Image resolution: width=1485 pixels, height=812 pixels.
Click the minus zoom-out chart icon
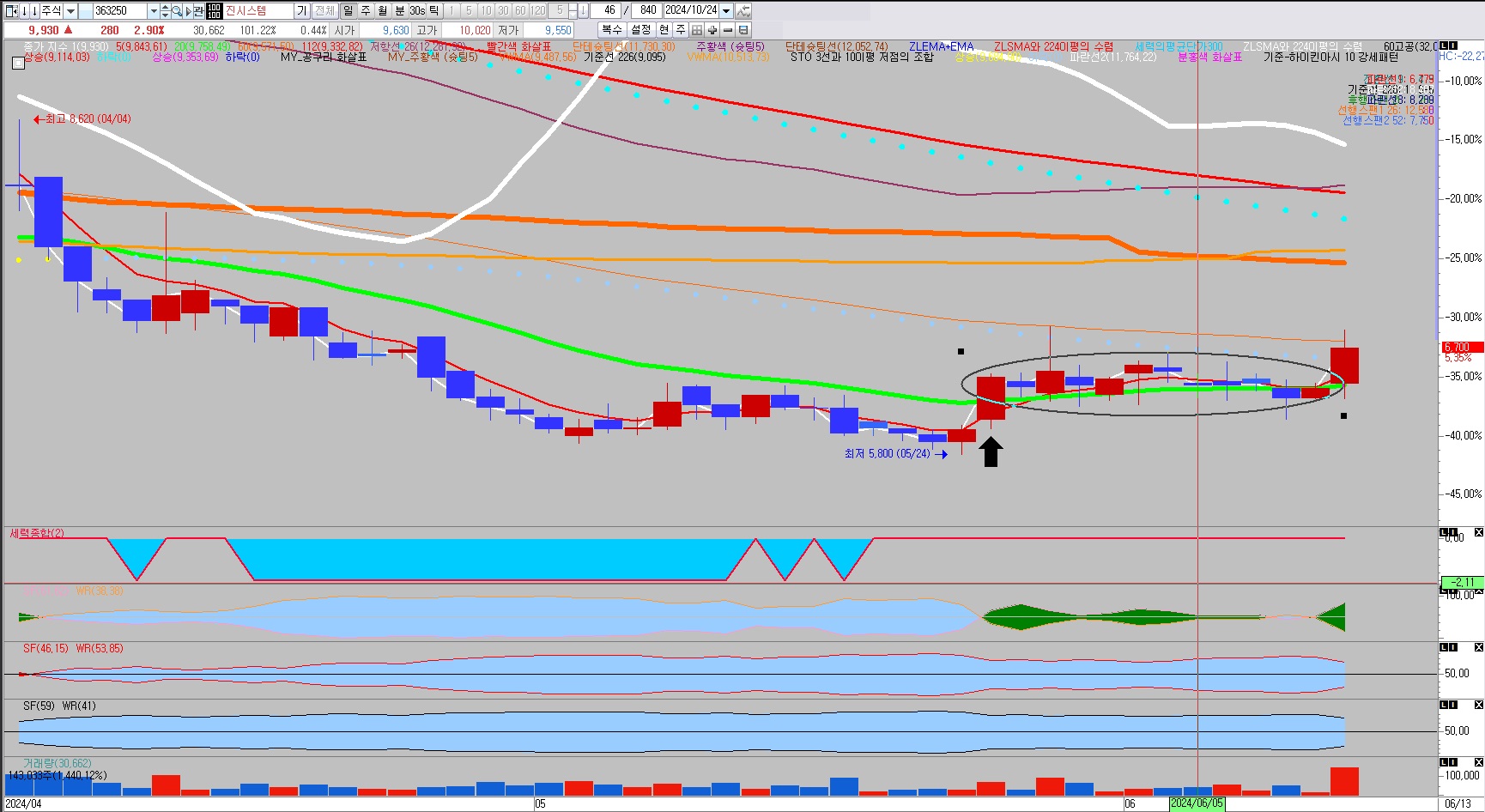(728, 30)
